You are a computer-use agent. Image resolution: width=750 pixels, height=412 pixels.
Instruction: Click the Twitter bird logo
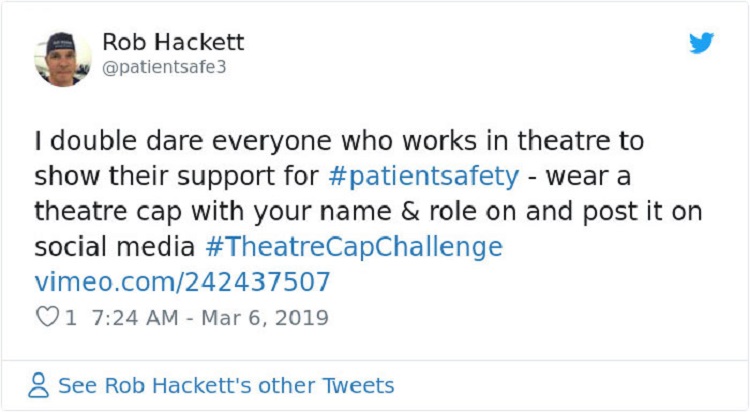[x=702, y=43]
